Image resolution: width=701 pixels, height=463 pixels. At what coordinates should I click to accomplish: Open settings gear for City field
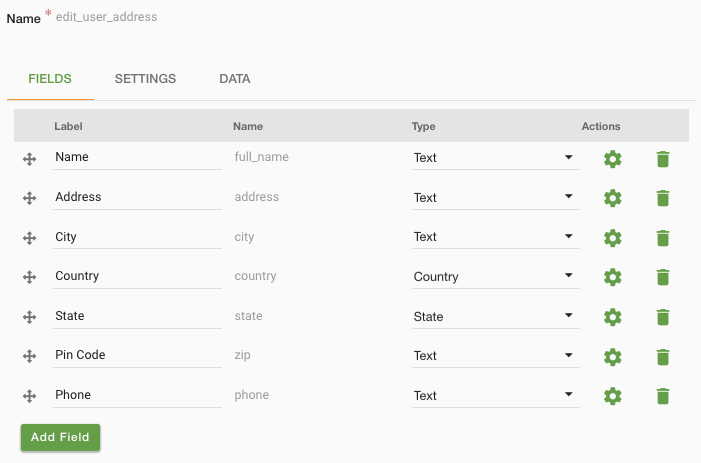[612, 238]
